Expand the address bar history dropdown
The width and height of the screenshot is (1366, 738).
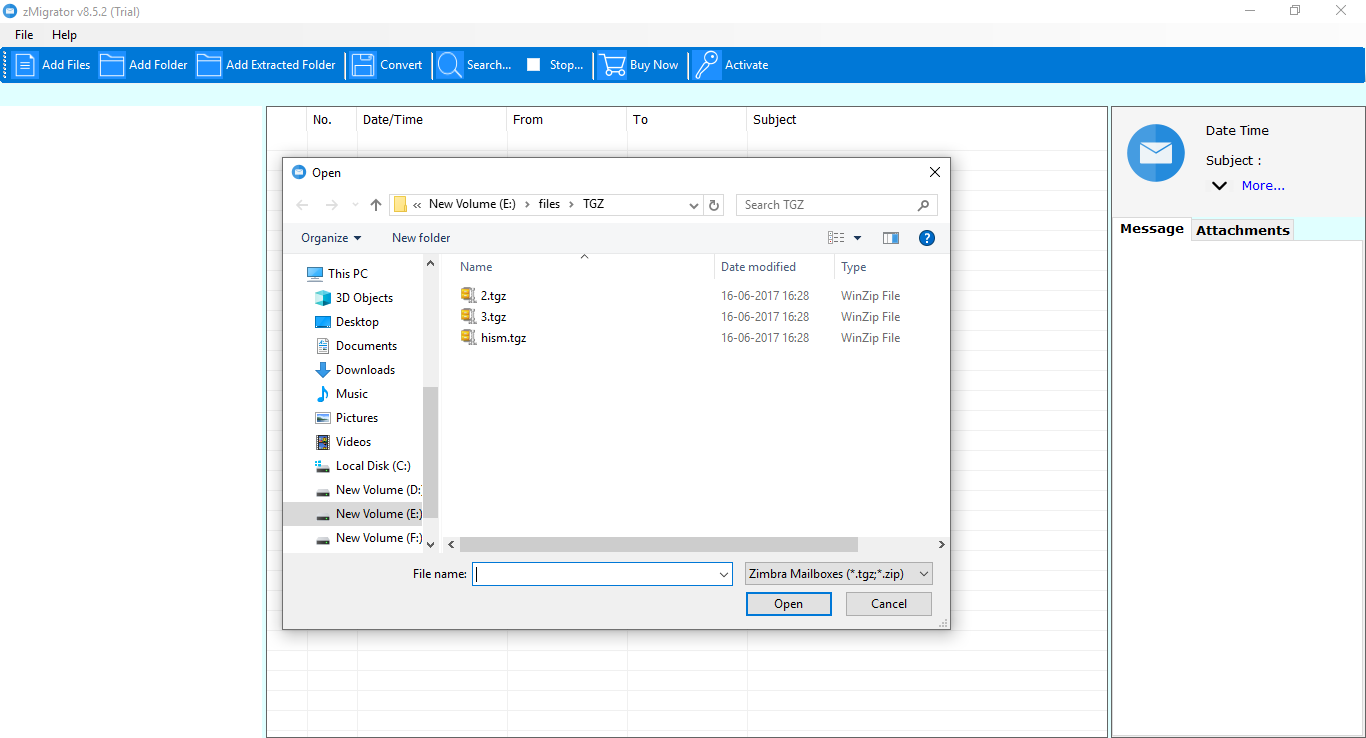click(694, 205)
